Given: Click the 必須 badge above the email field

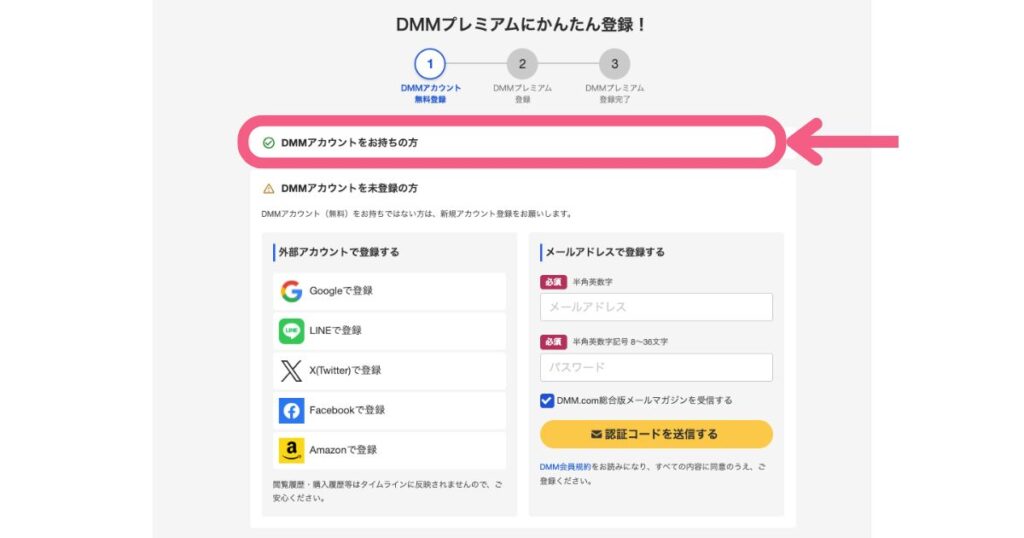Looking at the screenshot, I should coord(553,282).
